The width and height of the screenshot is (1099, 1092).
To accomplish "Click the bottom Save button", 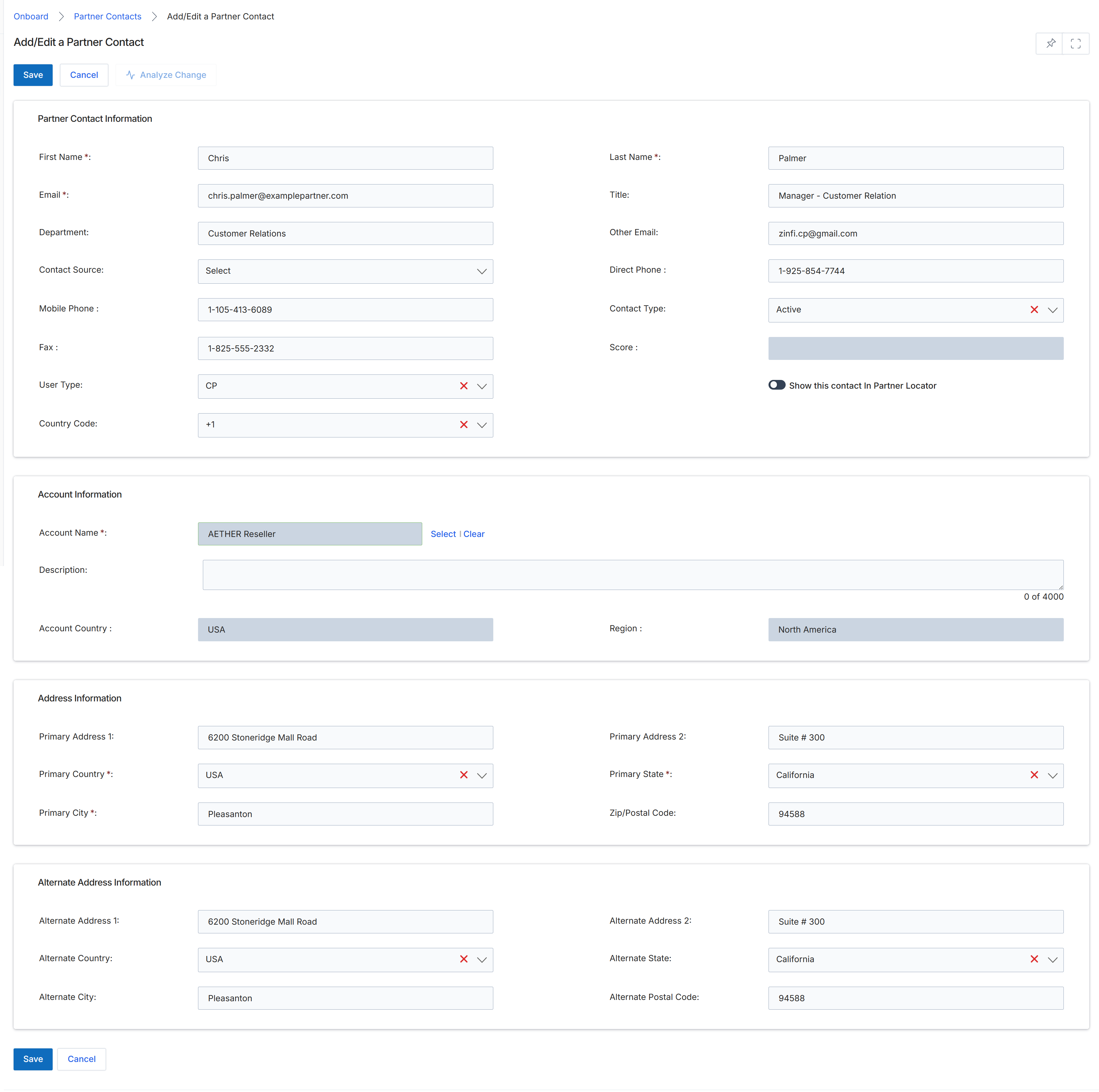I will tap(33, 1059).
